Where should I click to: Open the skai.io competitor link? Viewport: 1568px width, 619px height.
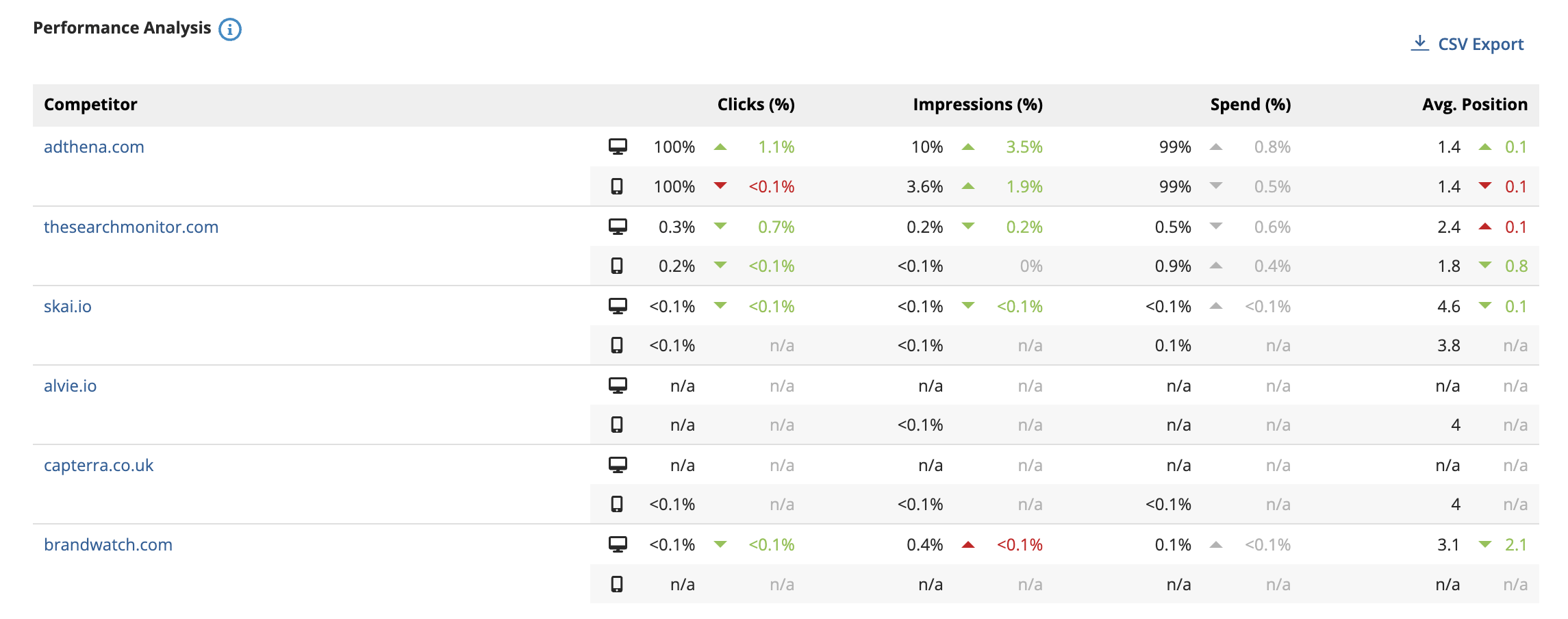68,306
